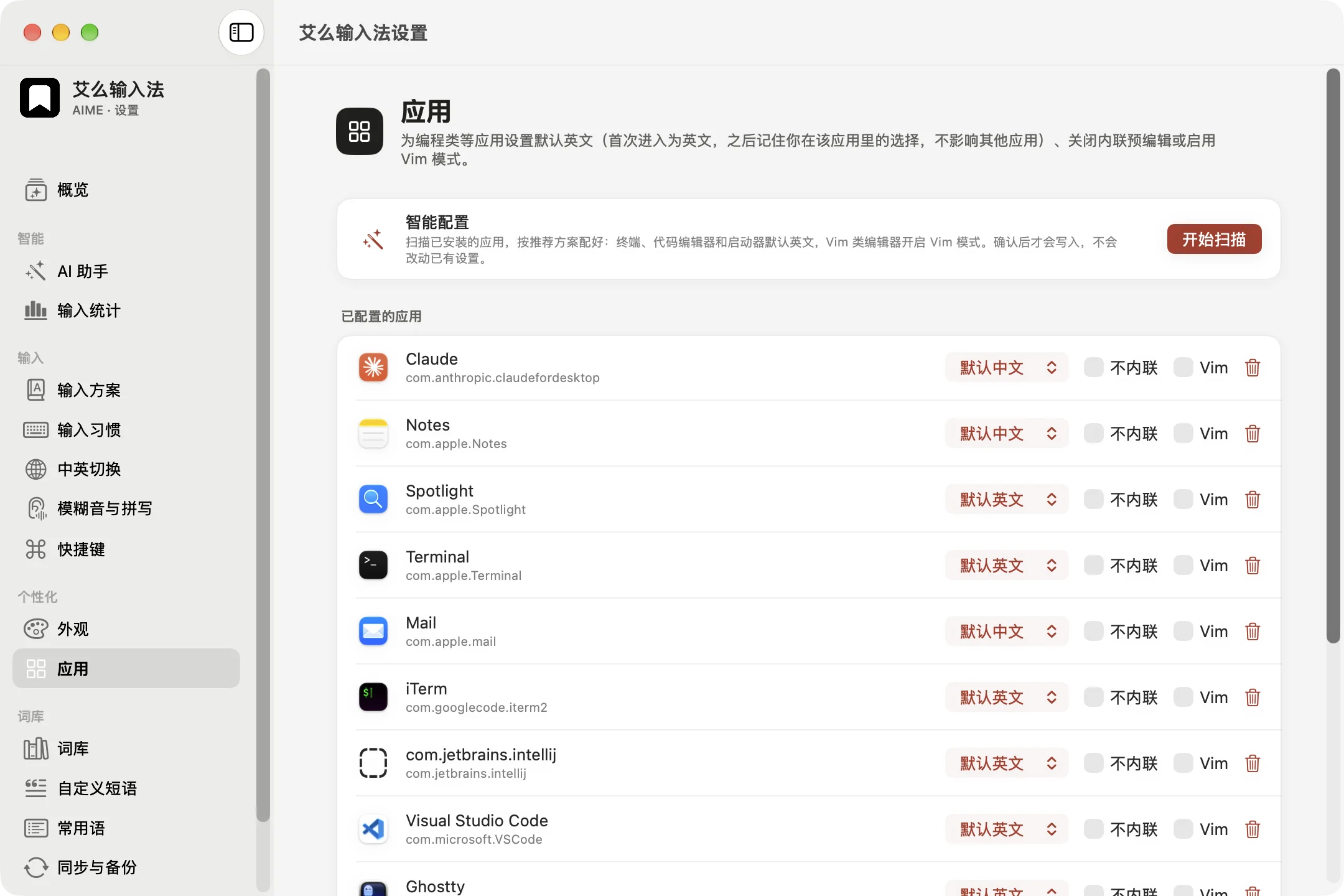1344x896 pixels.
Task: Open 快捷键 settings in the sidebar
Action: click(x=126, y=549)
